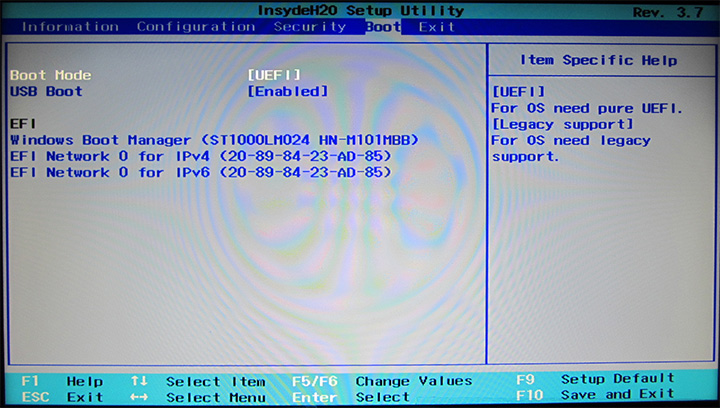Click the up/down arrows Select Item hint
The width and height of the screenshot is (720, 408).
[x=198, y=381]
